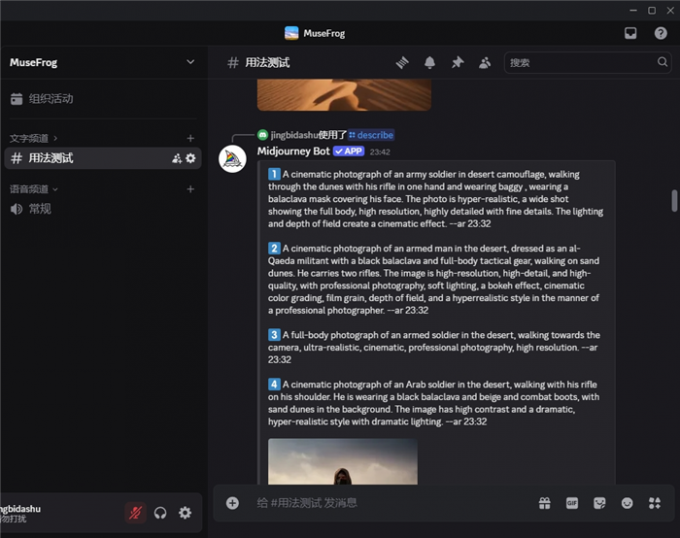Open the hooded figure image thumbnail
Viewport: 680px width, 538px height.
point(343,461)
